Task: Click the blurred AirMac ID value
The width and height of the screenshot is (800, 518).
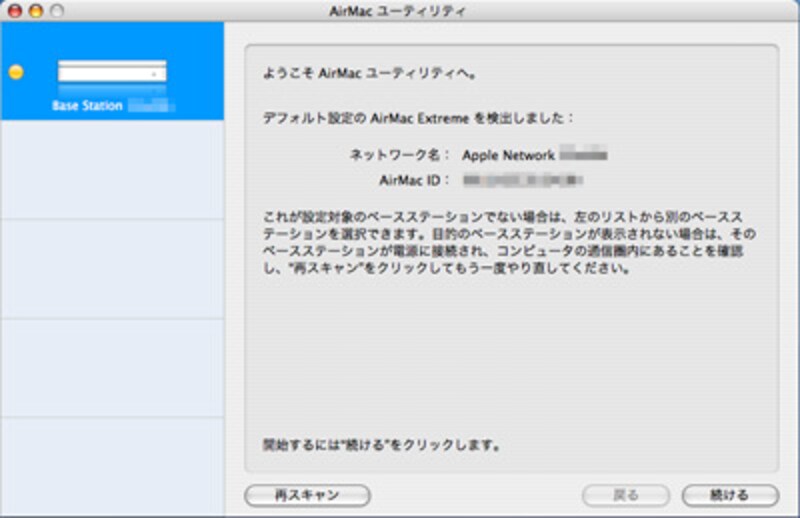Action: pyautogui.click(x=523, y=180)
